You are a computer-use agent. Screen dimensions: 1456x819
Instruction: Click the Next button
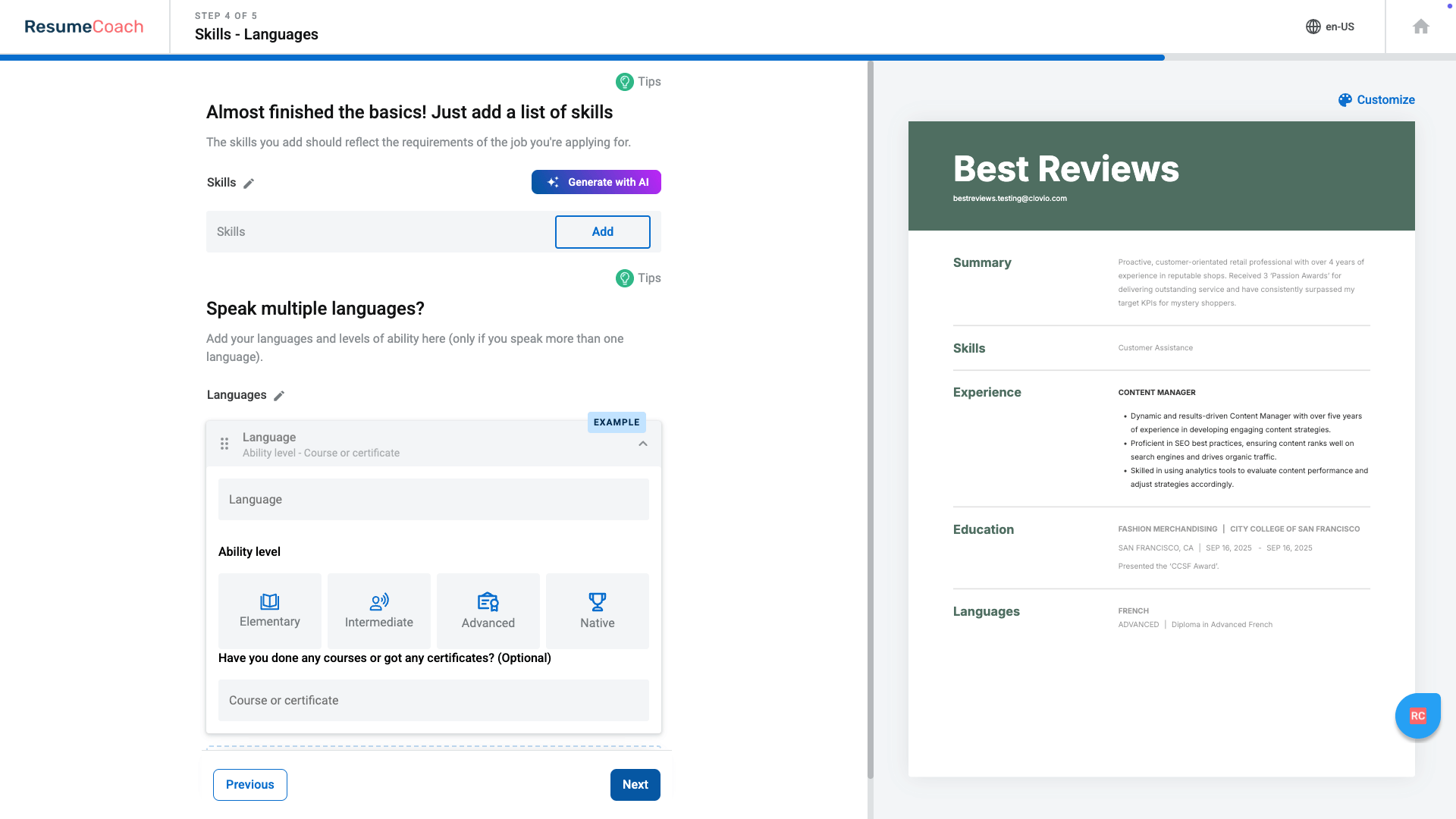click(x=635, y=785)
